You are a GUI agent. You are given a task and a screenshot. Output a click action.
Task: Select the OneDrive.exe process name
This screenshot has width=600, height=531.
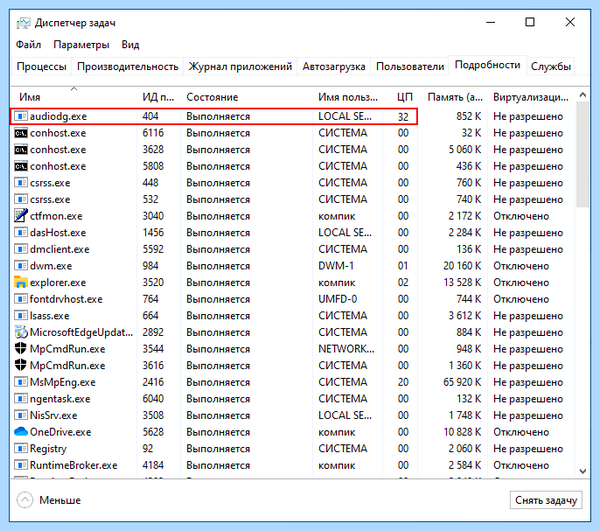point(60,432)
